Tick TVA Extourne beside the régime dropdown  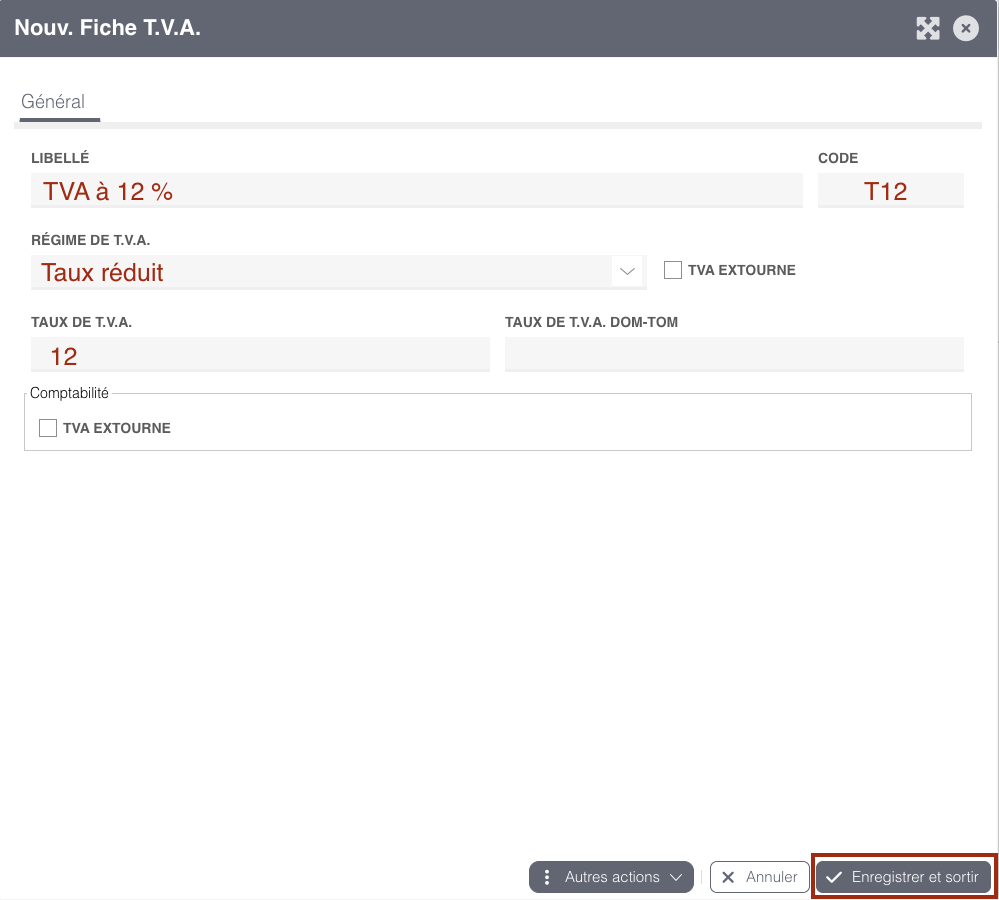(x=673, y=270)
